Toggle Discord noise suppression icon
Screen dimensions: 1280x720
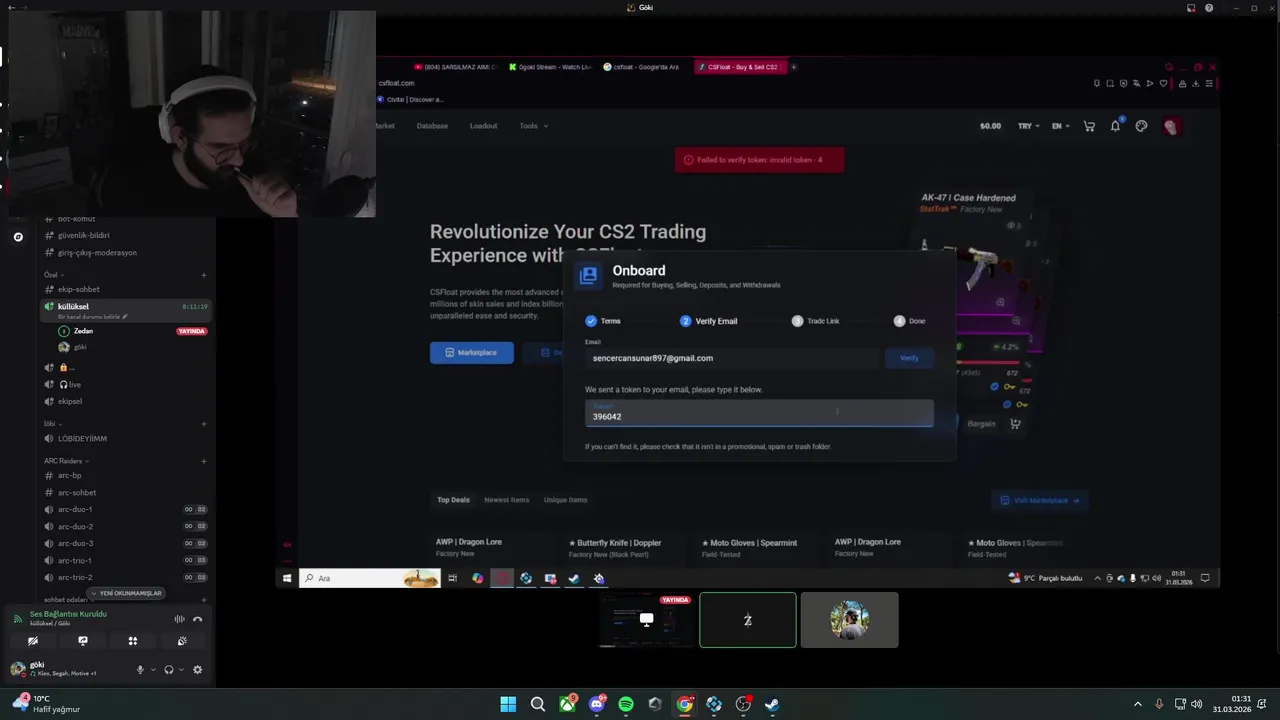click(x=180, y=619)
